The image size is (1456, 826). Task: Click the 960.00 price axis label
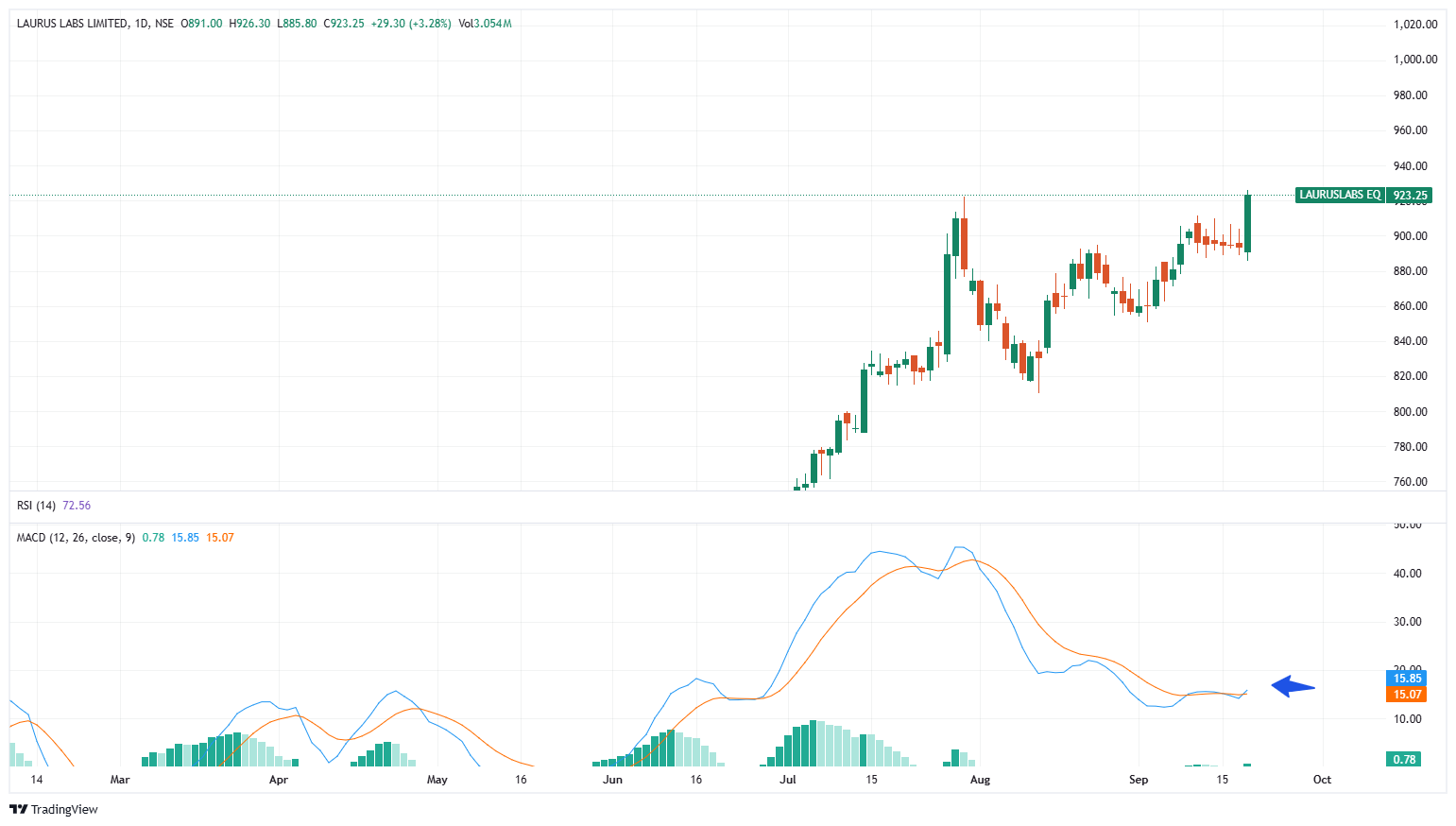coord(1411,130)
